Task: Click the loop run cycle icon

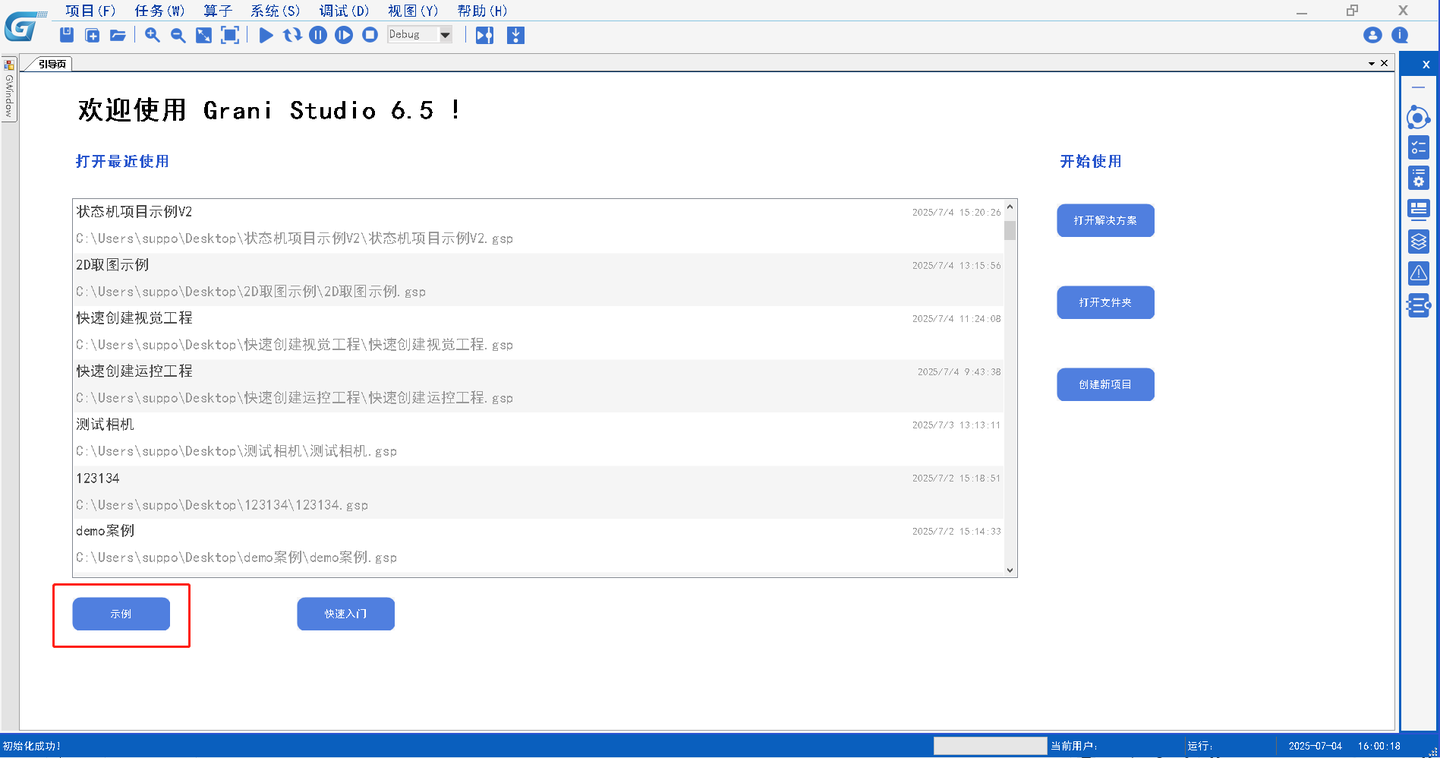Action: (292, 35)
